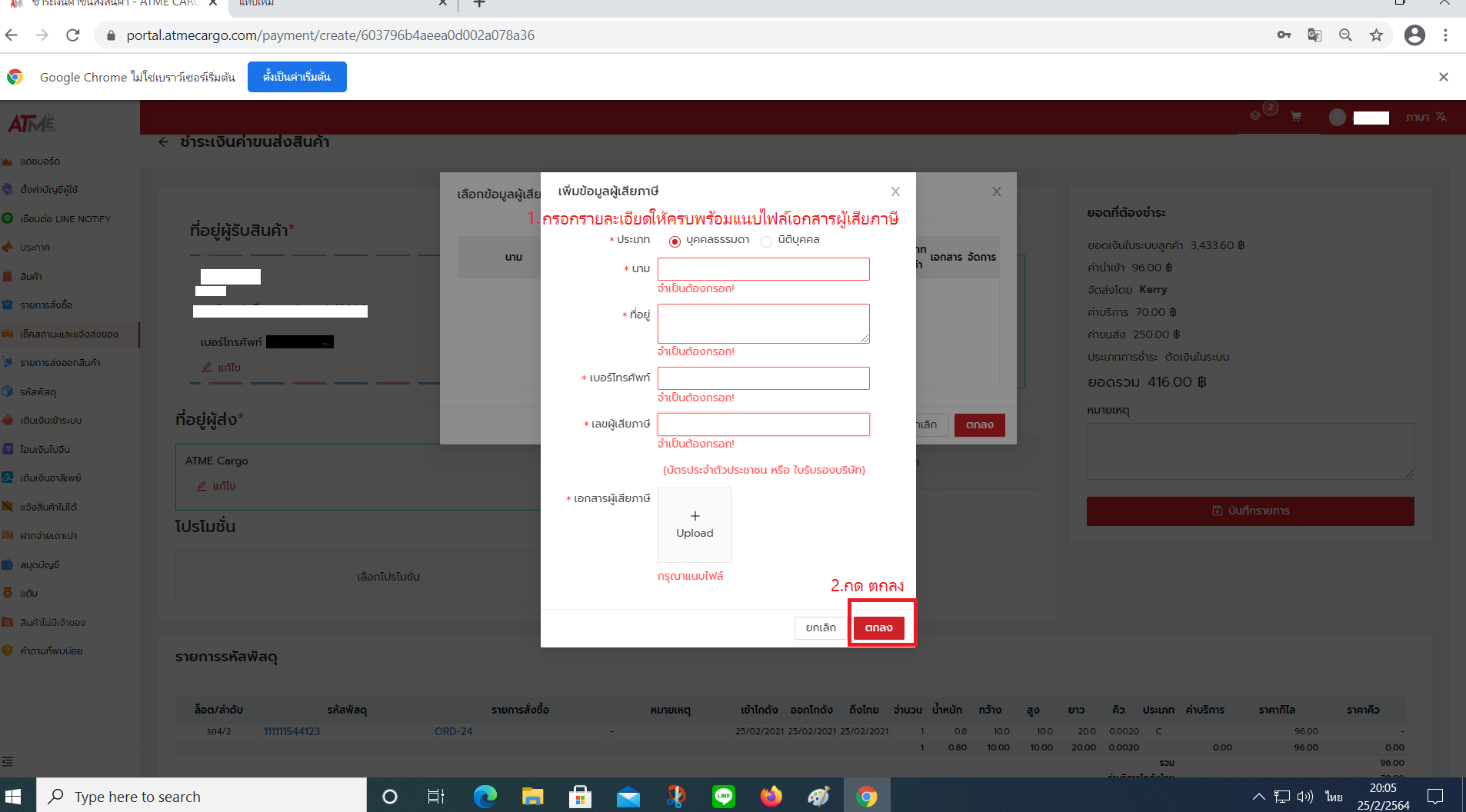This screenshot has height=812, width=1466.
Task: Click the เลขผู้เสียภาษี tax number field
Action: click(763, 424)
